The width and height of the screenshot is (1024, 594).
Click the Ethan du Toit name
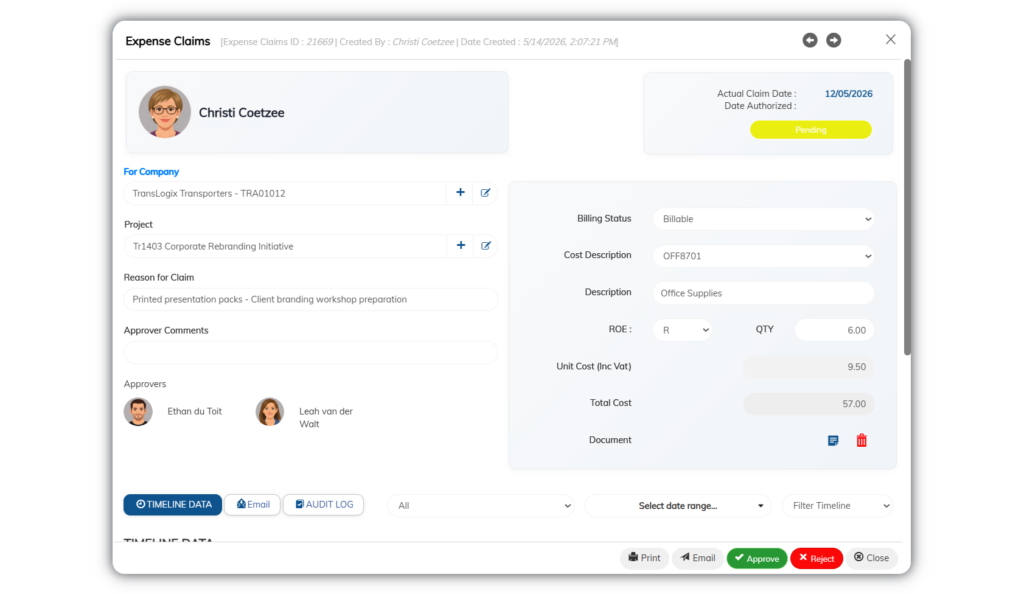[195, 411]
